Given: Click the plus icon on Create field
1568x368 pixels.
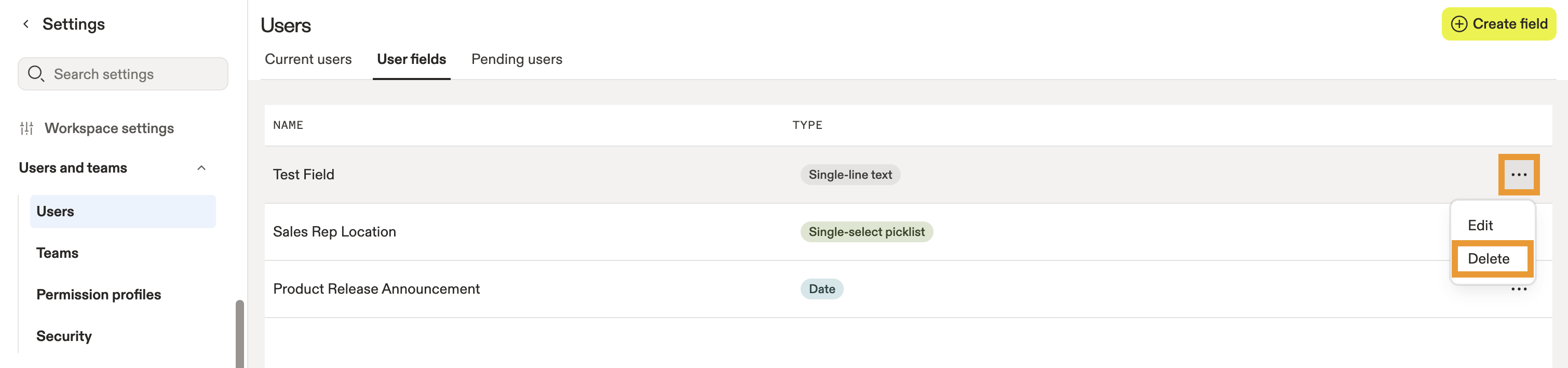Looking at the screenshot, I should point(1458,24).
